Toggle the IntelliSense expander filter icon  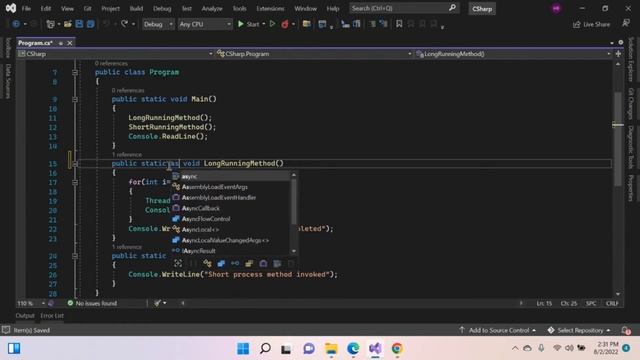[178, 263]
